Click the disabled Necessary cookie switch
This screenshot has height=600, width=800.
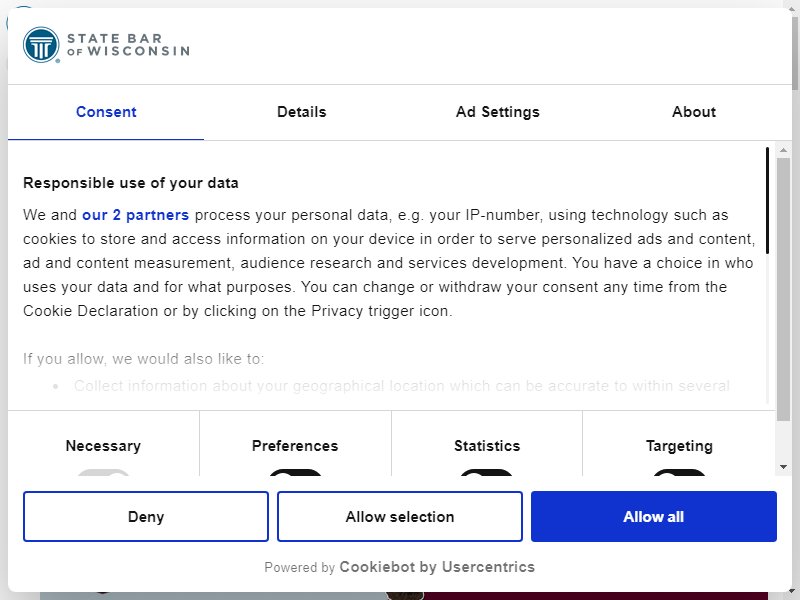pyautogui.click(x=103, y=472)
